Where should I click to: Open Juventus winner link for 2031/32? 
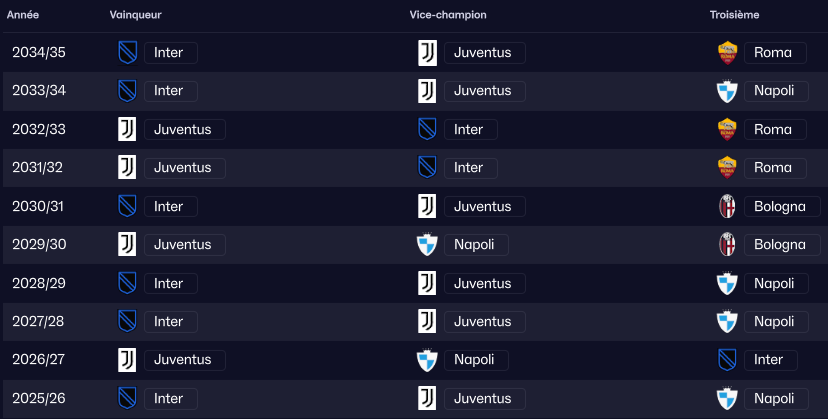coord(184,168)
